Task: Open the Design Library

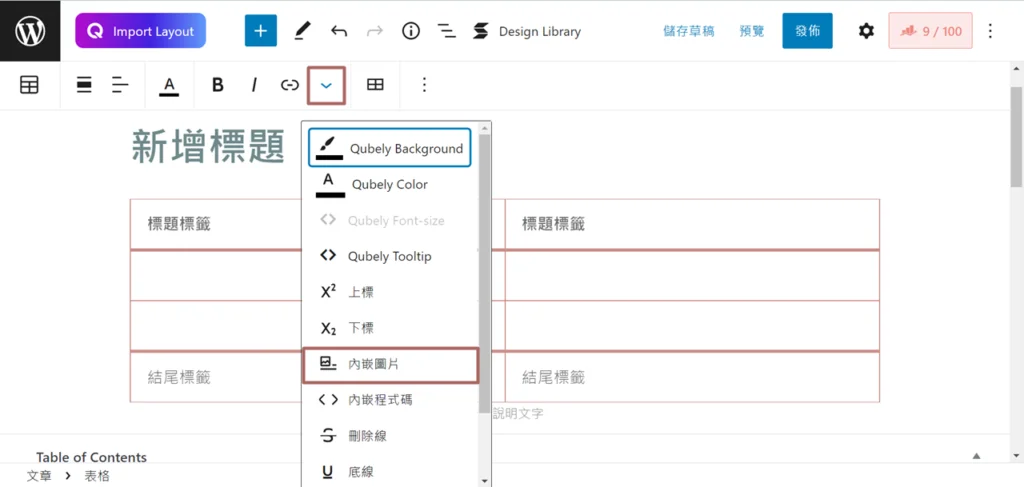Action: [526, 31]
